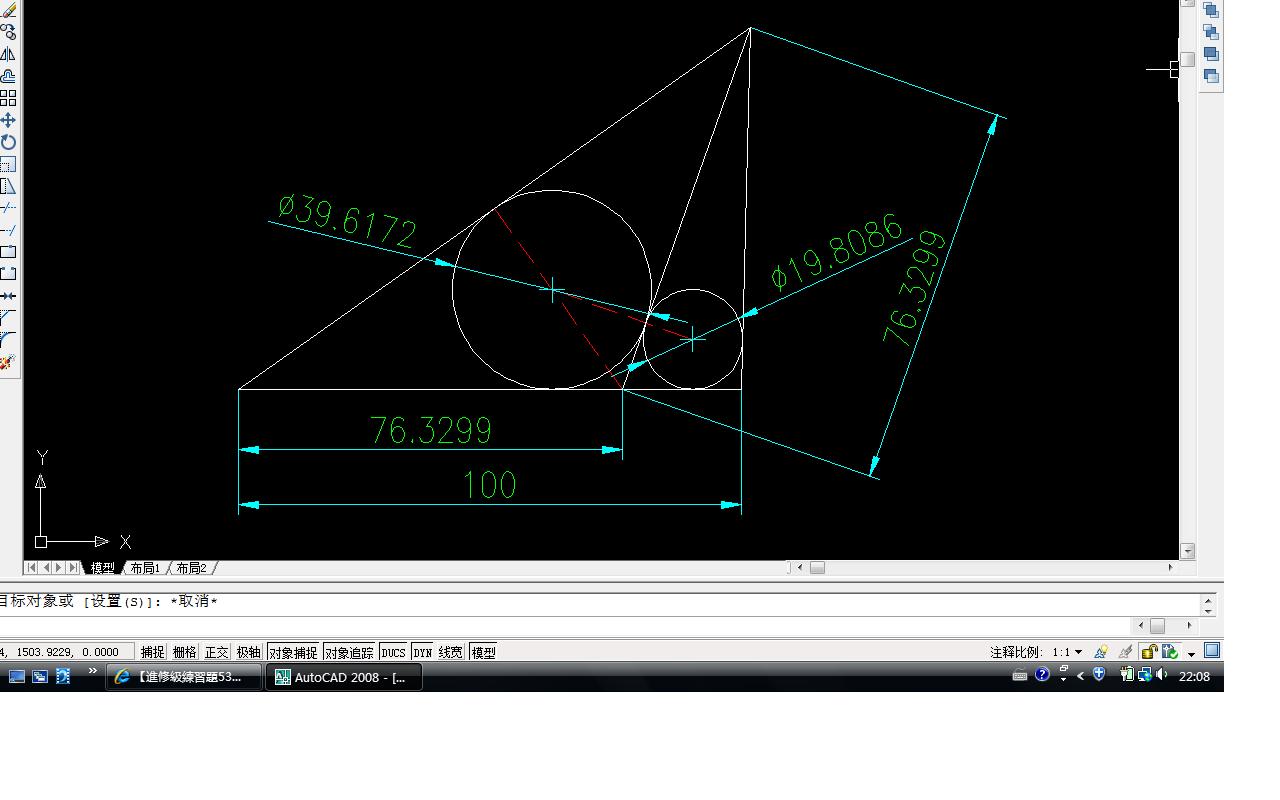The height and width of the screenshot is (800, 1280).
Task: Click the annotation visibility icon in status bar
Action: [1101, 652]
